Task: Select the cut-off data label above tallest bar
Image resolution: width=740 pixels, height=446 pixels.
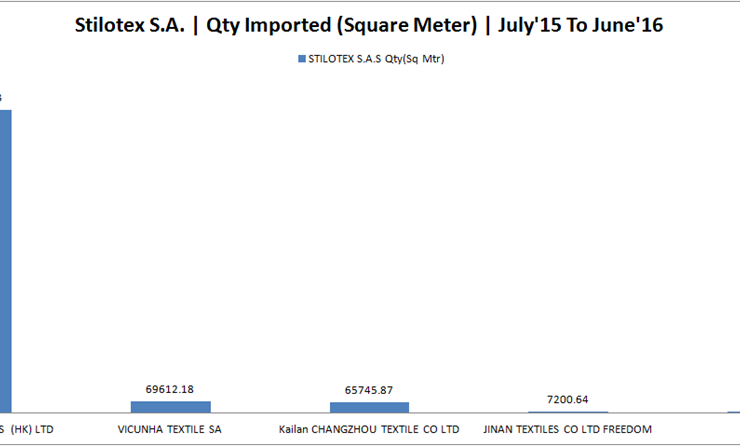Action: click(1, 98)
